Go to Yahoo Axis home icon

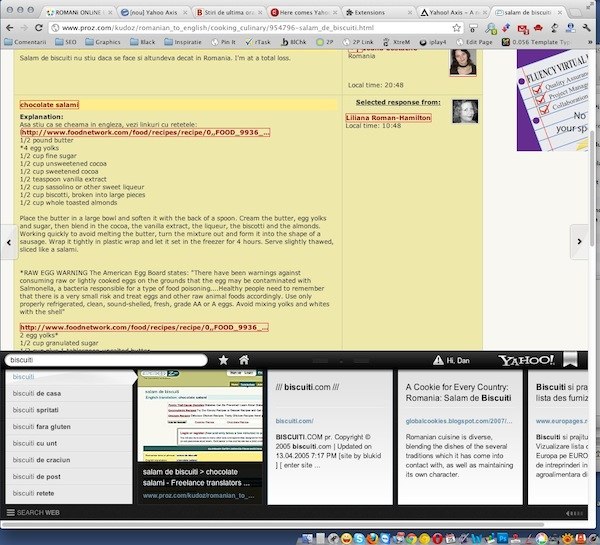tap(244, 360)
